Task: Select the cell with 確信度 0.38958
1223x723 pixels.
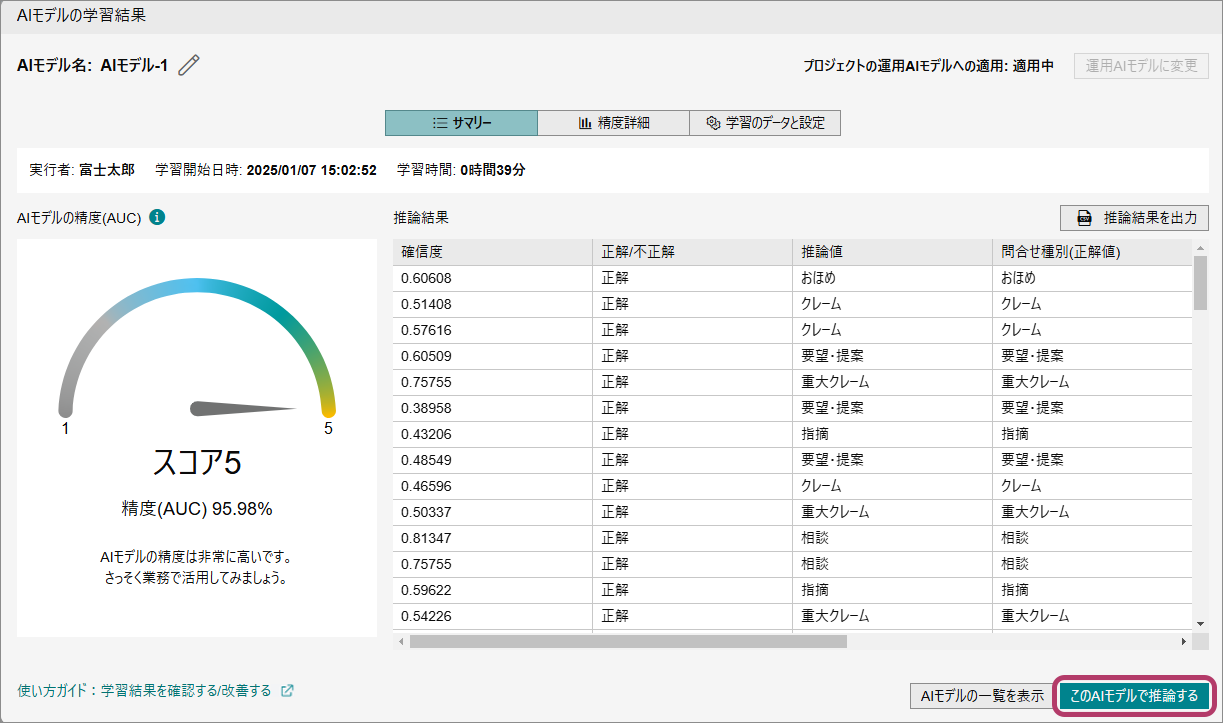Action: [492, 408]
